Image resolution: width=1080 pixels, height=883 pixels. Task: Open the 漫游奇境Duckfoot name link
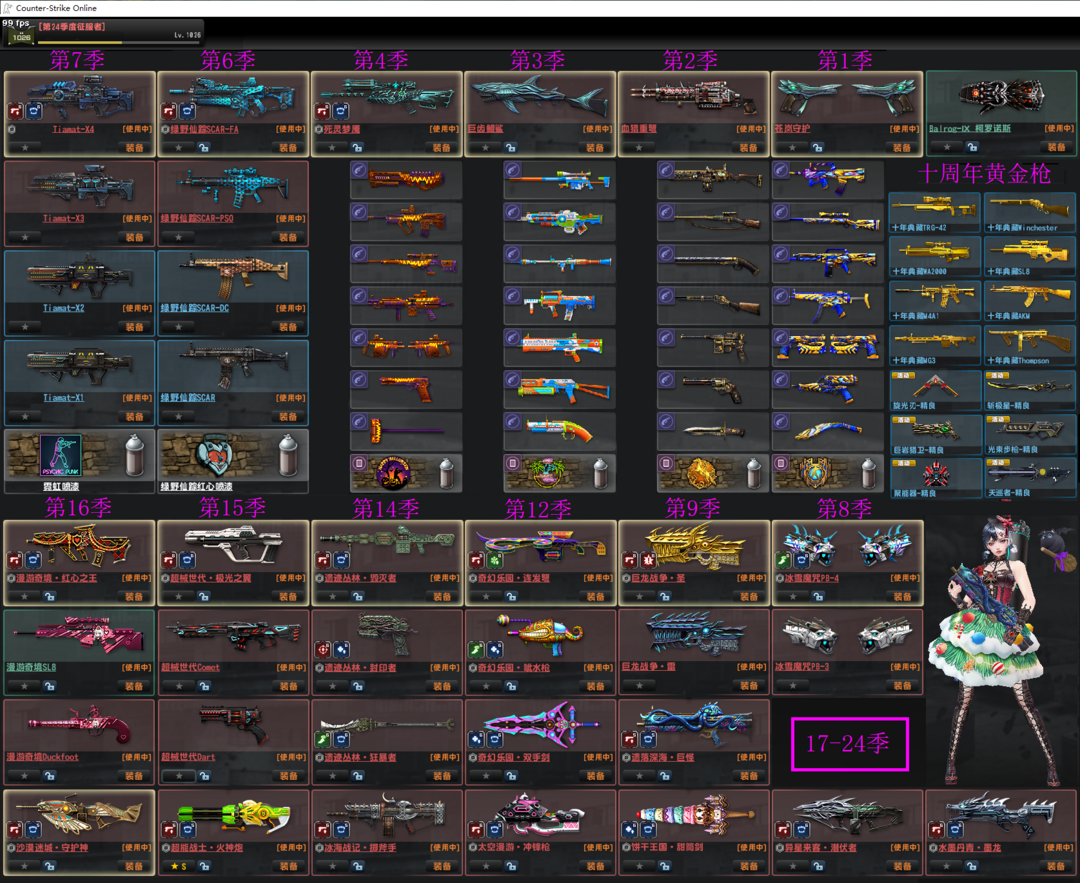pos(43,757)
